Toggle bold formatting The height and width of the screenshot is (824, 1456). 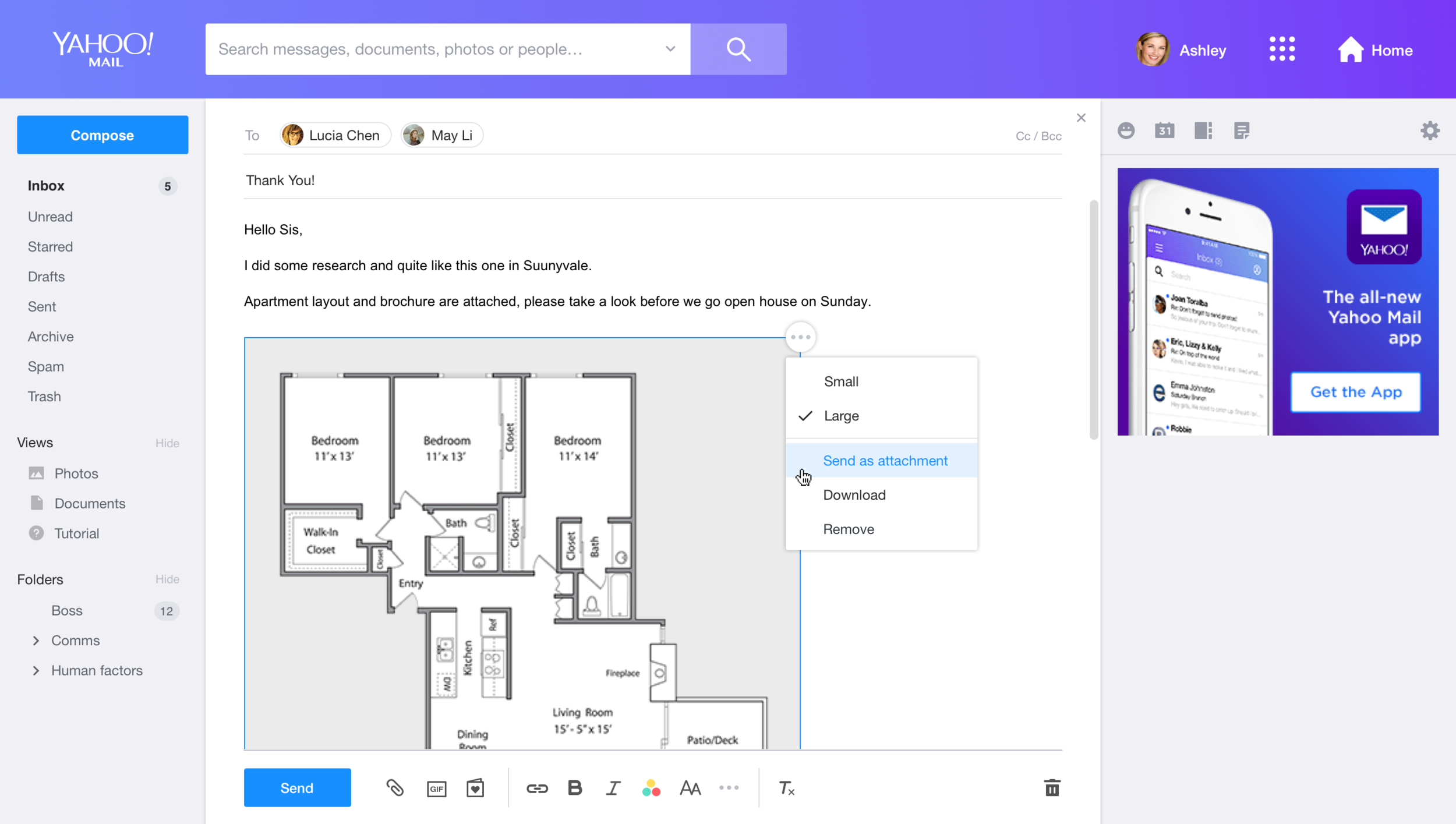pyautogui.click(x=575, y=788)
